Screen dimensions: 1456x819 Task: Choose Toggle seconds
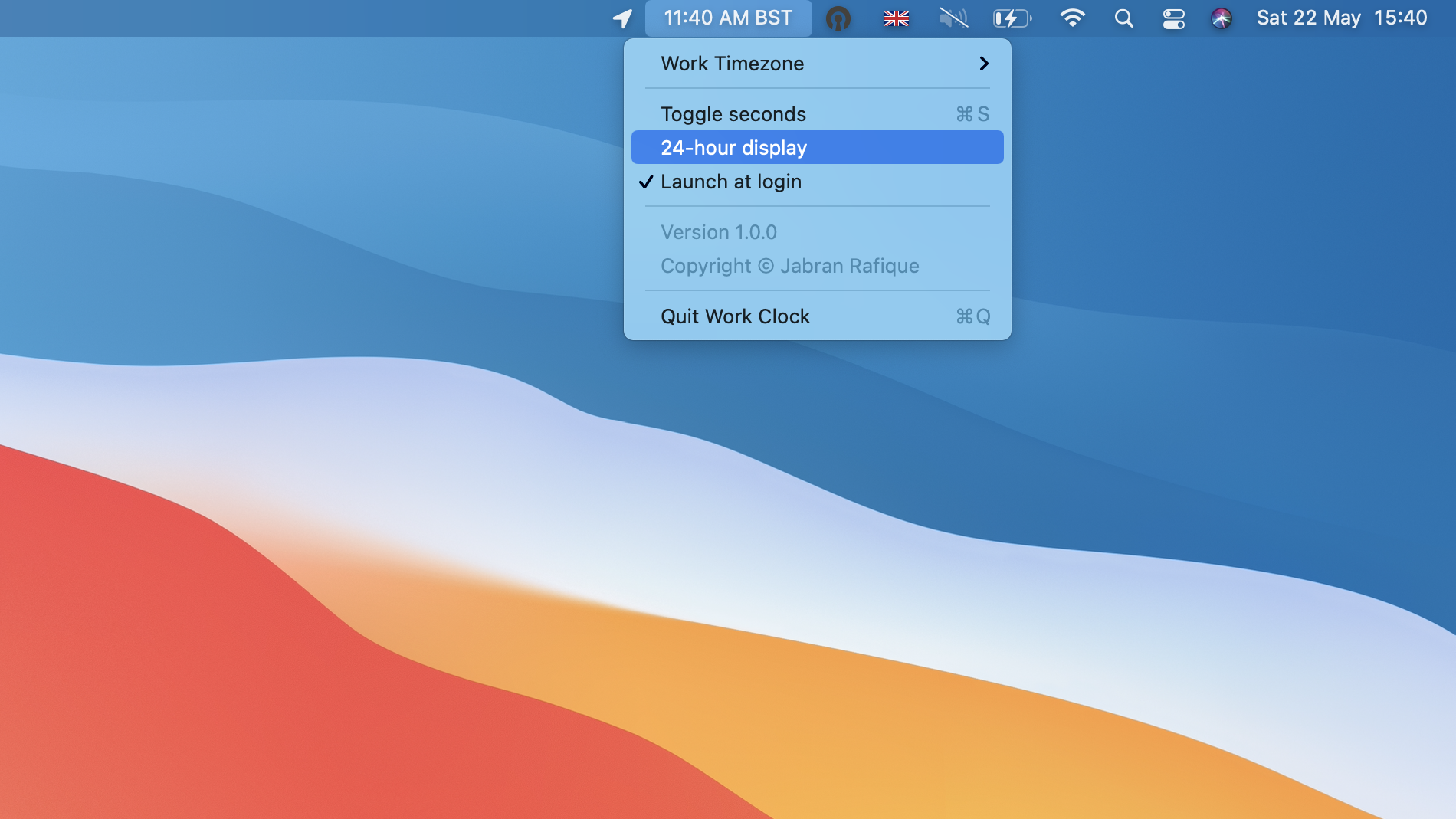pyautogui.click(x=818, y=114)
